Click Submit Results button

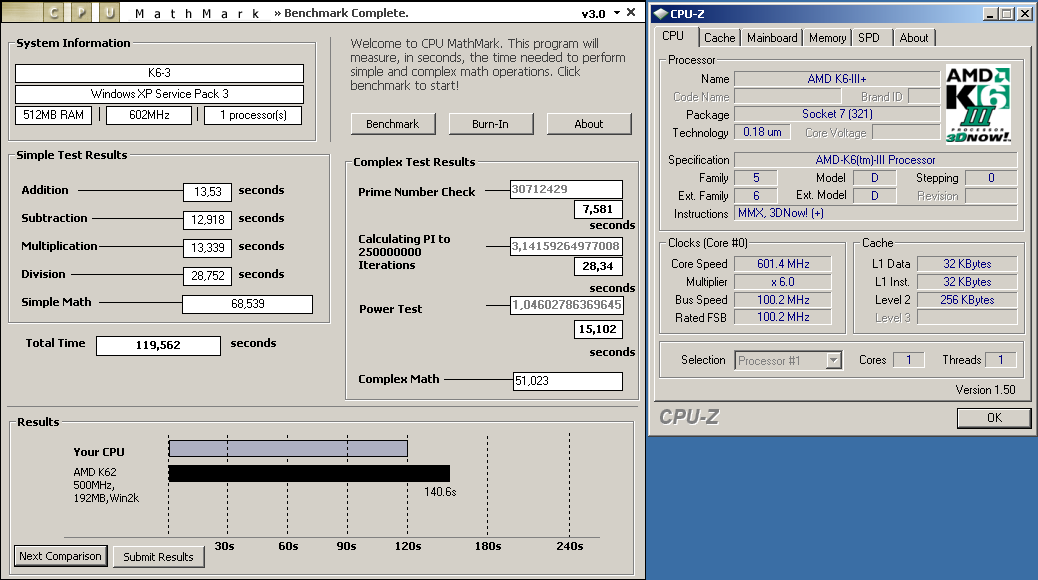click(x=158, y=557)
